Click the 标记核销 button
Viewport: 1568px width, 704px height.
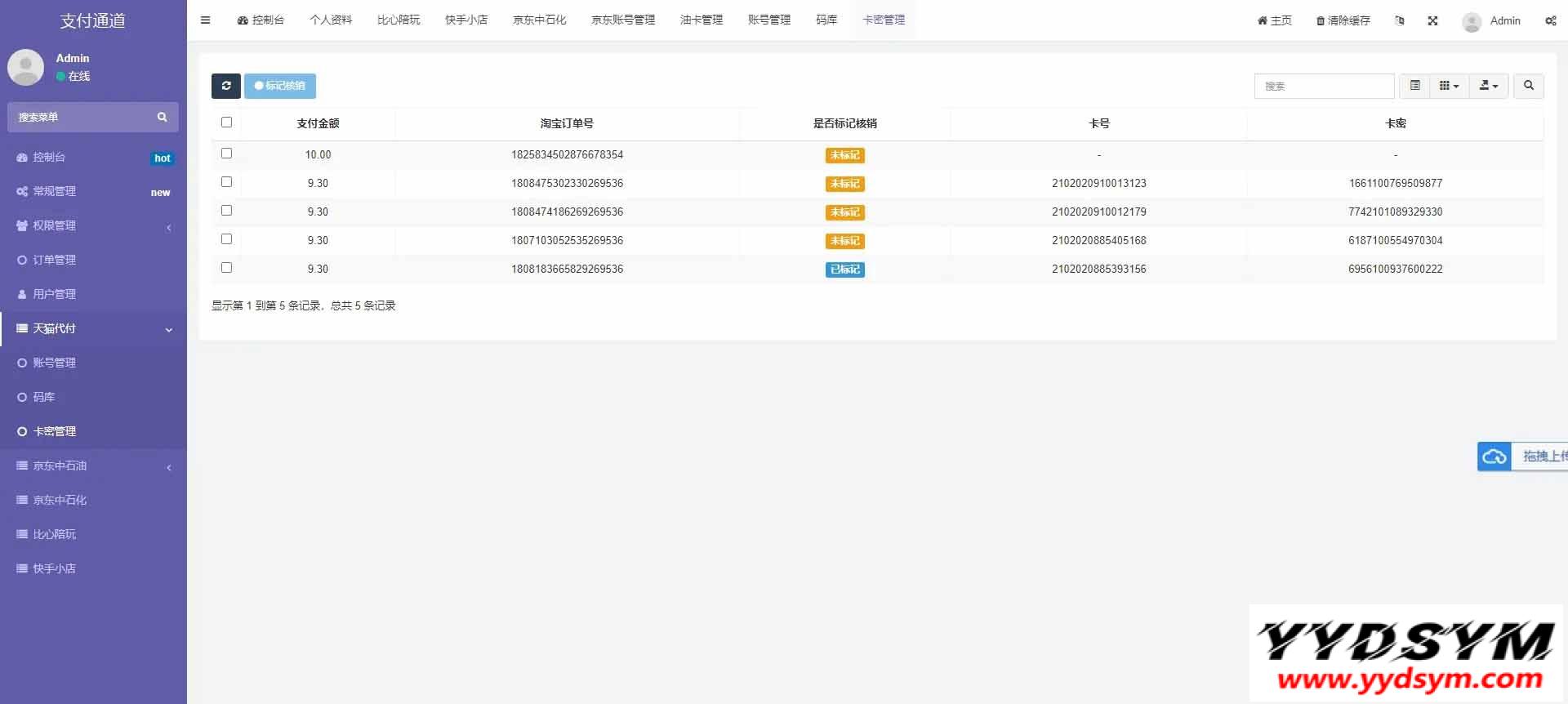click(279, 86)
